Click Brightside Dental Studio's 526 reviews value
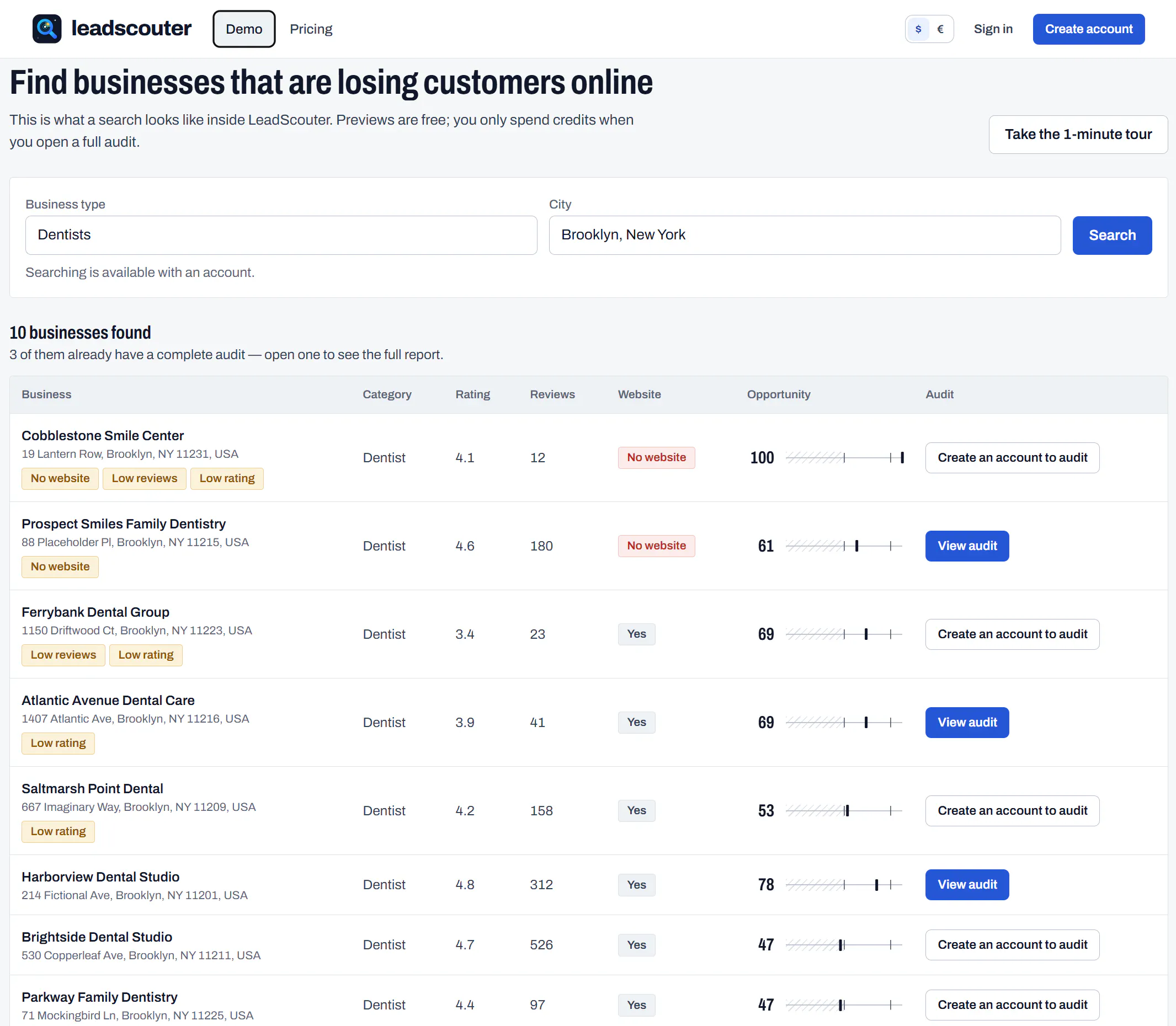 (541, 945)
